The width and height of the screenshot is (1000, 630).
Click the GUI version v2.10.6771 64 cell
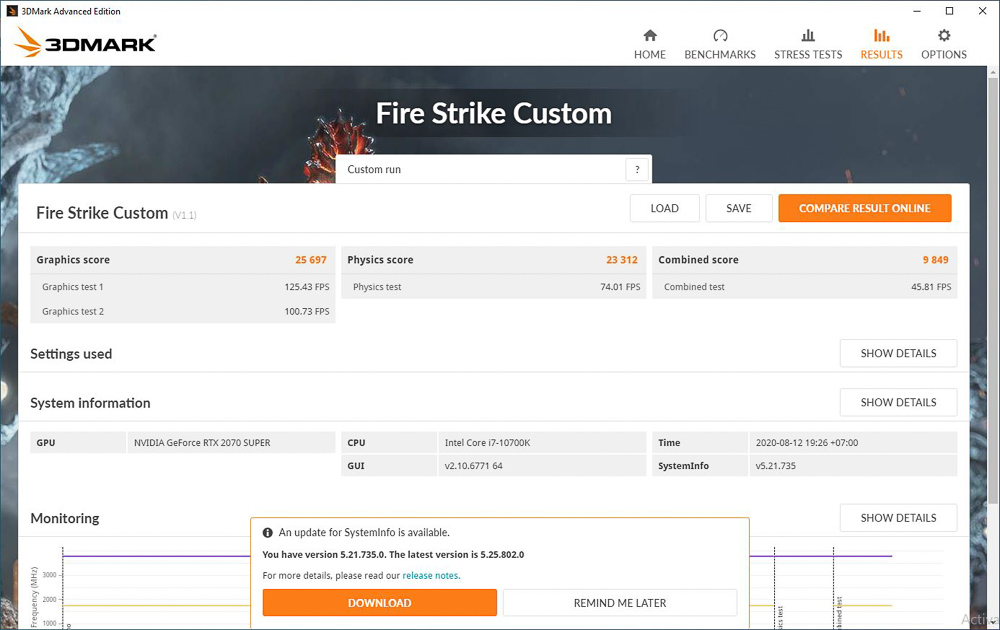coord(542,465)
